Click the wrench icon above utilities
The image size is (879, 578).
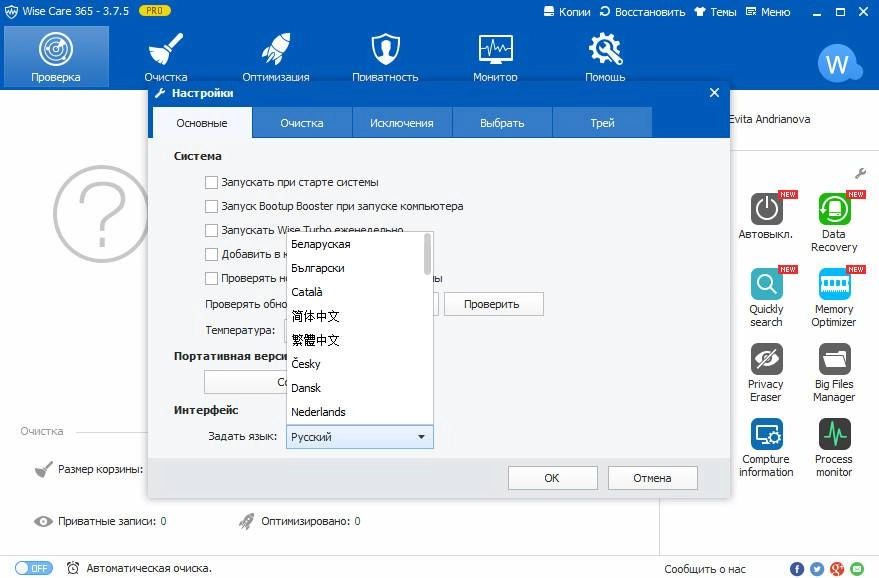[861, 173]
